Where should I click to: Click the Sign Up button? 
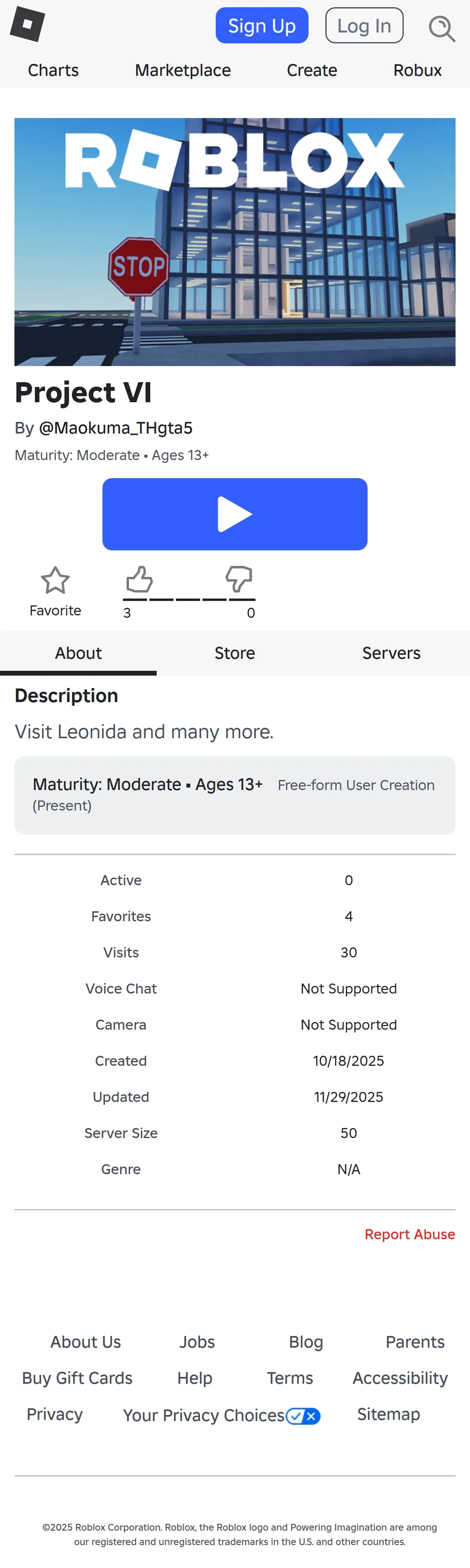[262, 26]
